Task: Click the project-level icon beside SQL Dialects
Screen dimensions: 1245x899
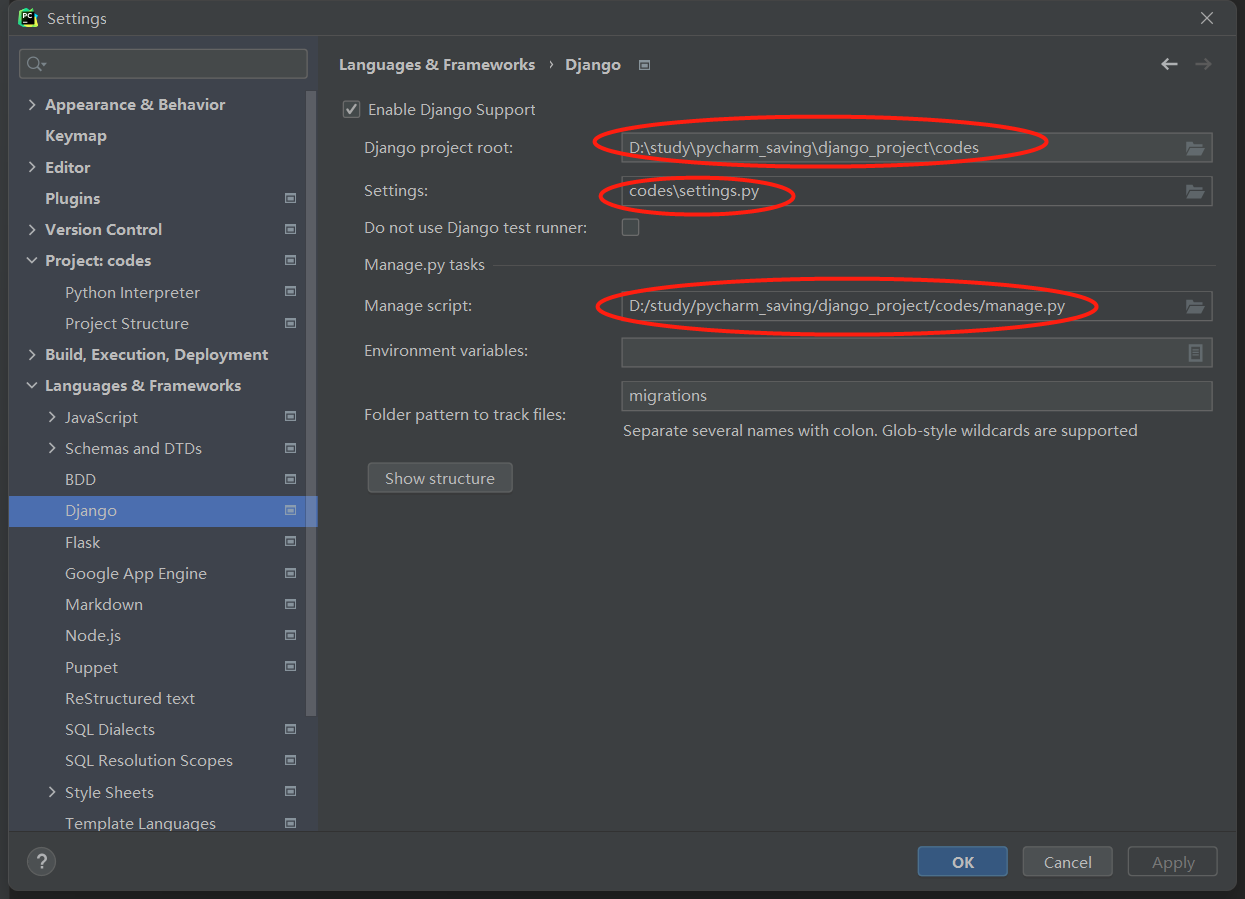Action: 290,729
